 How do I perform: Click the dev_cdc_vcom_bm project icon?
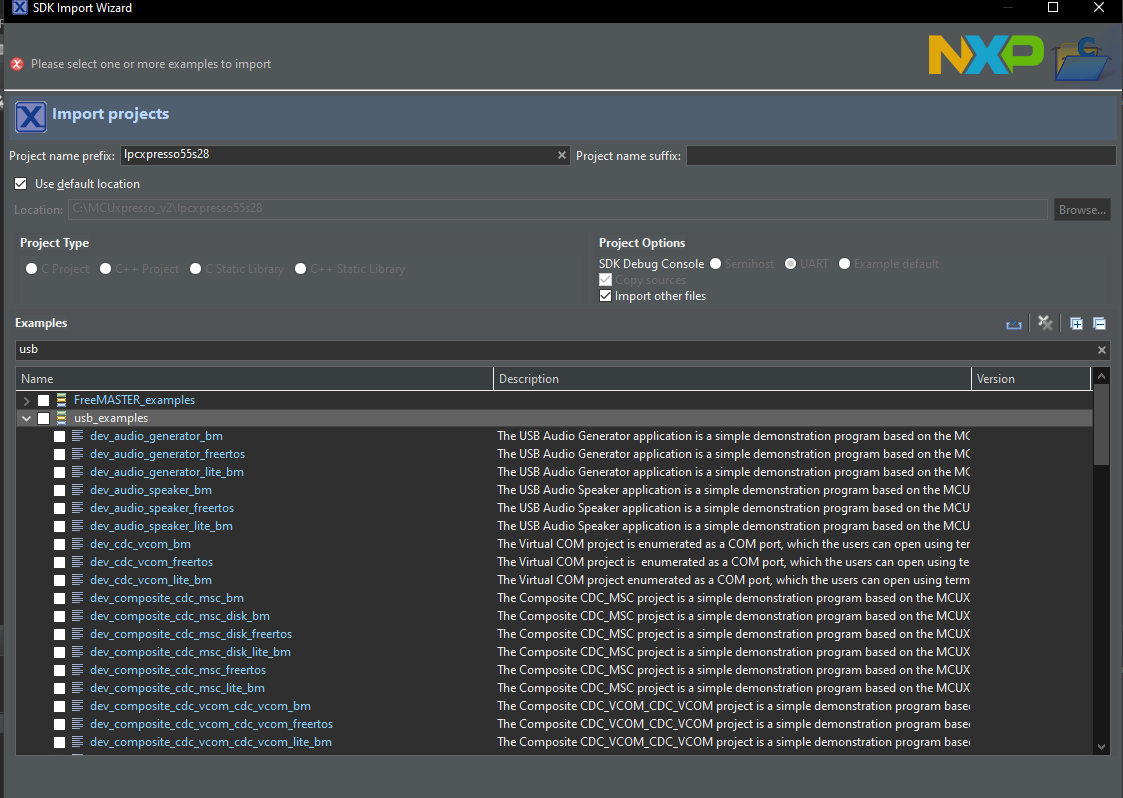77,544
